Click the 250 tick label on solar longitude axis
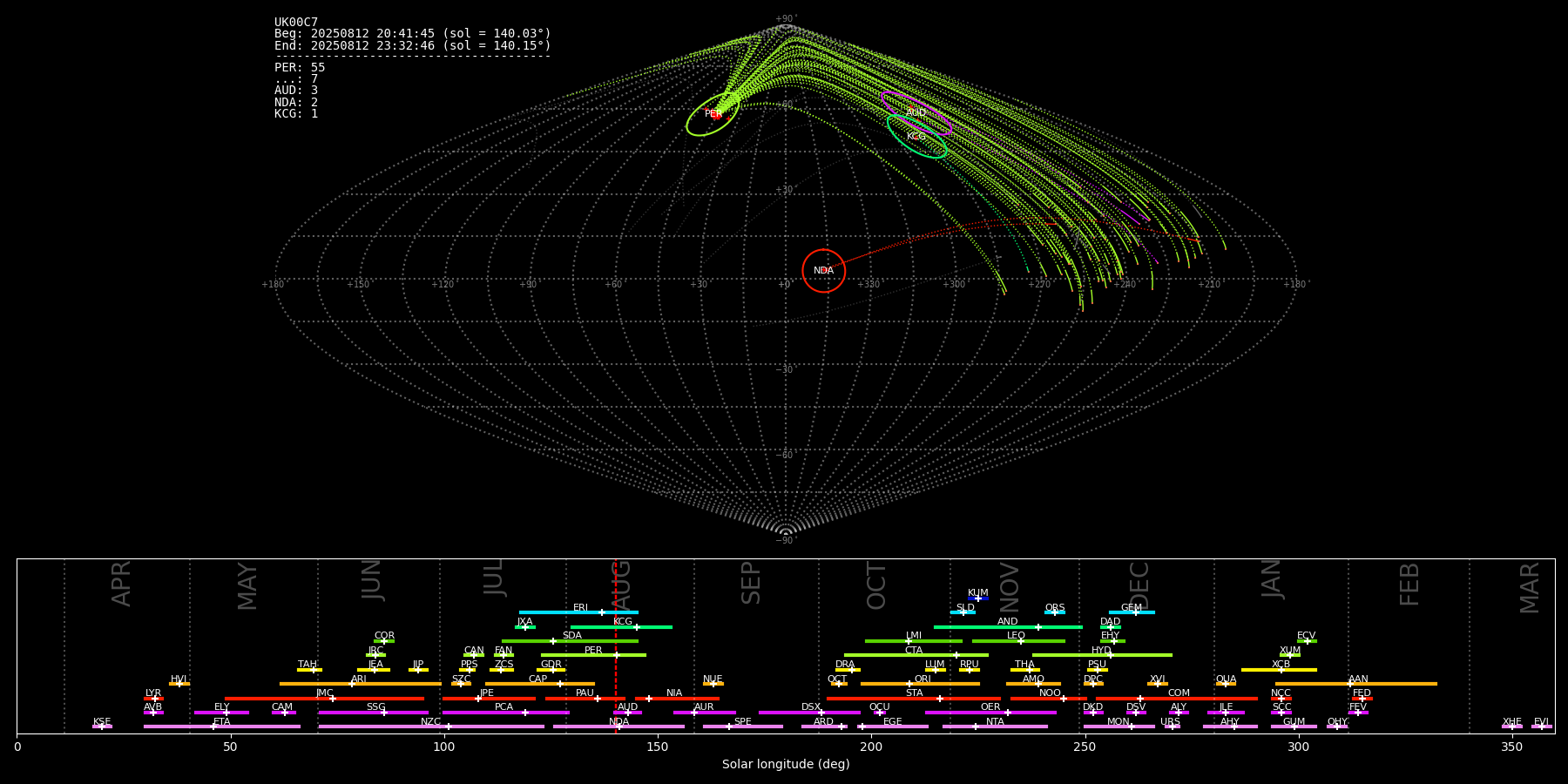Viewport: 1568px width, 784px height. [x=1085, y=747]
